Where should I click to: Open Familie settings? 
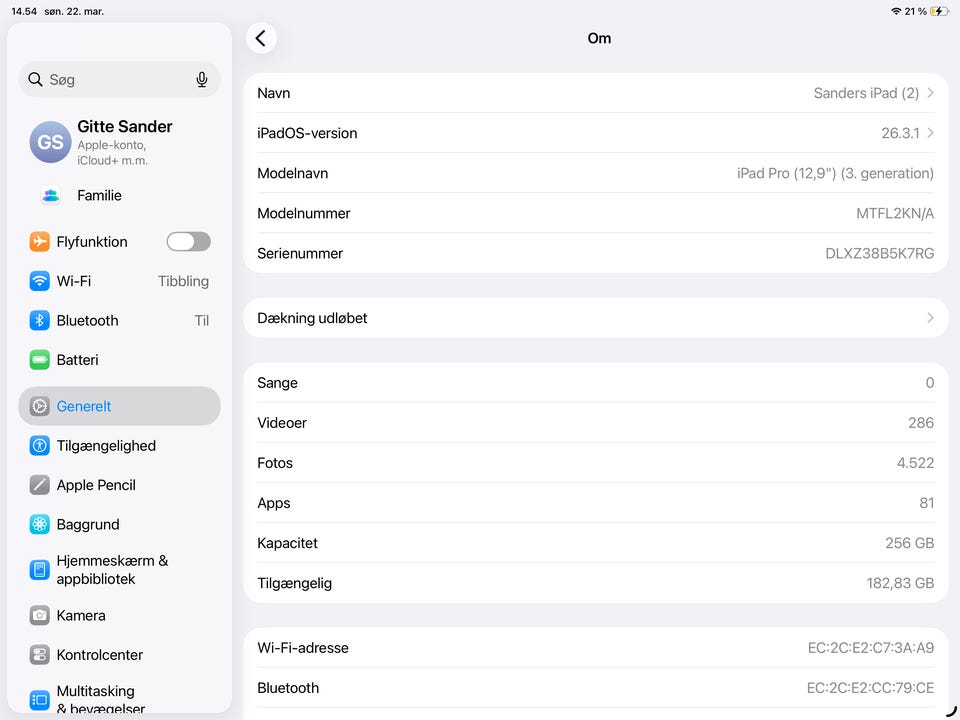coord(119,195)
